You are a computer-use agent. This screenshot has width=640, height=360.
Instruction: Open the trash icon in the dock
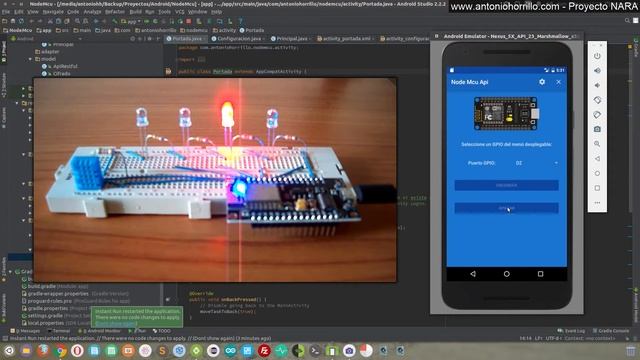click(x=631, y=351)
